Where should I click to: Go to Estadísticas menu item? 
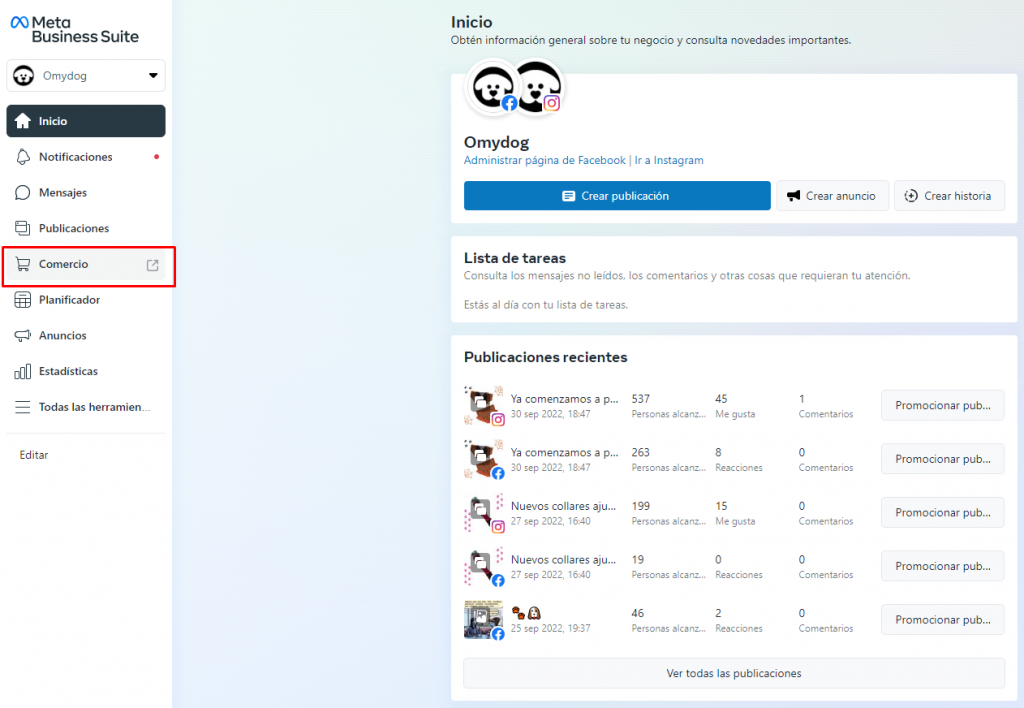pos(86,371)
